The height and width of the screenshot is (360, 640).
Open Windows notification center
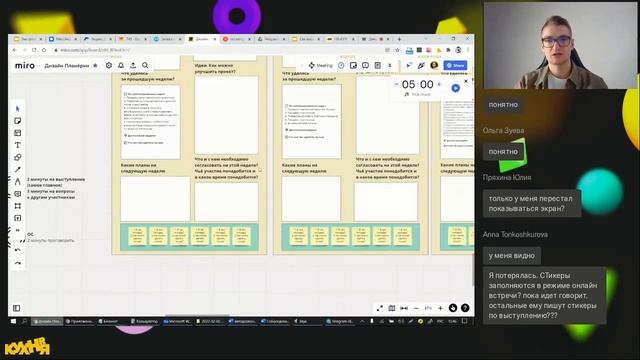(464, 322)
